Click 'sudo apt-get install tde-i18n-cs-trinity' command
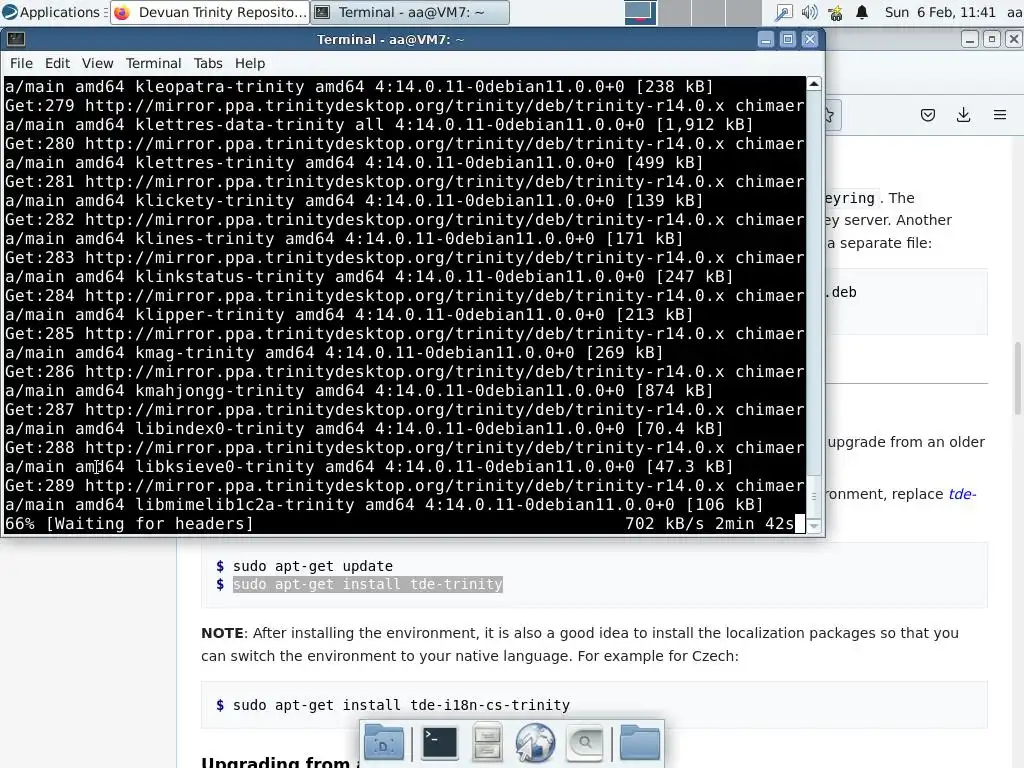This screenshot has height=768, width=1024. pos(401,705)
